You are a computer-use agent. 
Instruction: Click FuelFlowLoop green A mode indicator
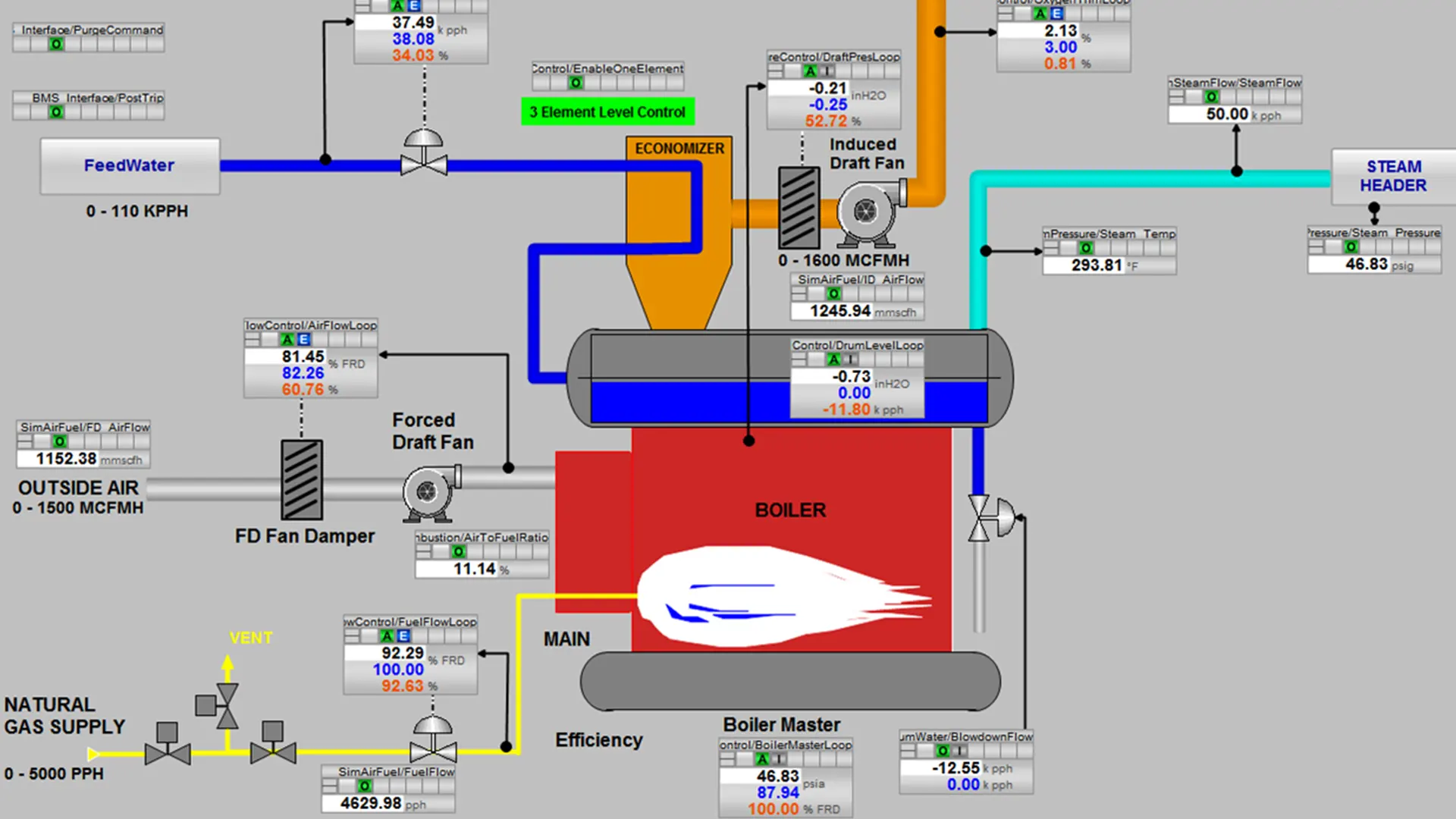click(x=387, y=636)
